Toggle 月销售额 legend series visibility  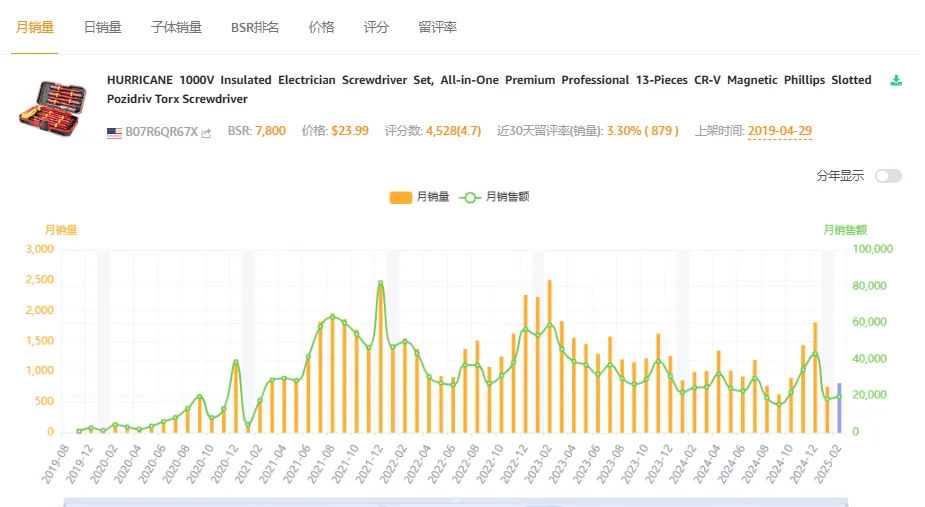click(x=494, y=197)
